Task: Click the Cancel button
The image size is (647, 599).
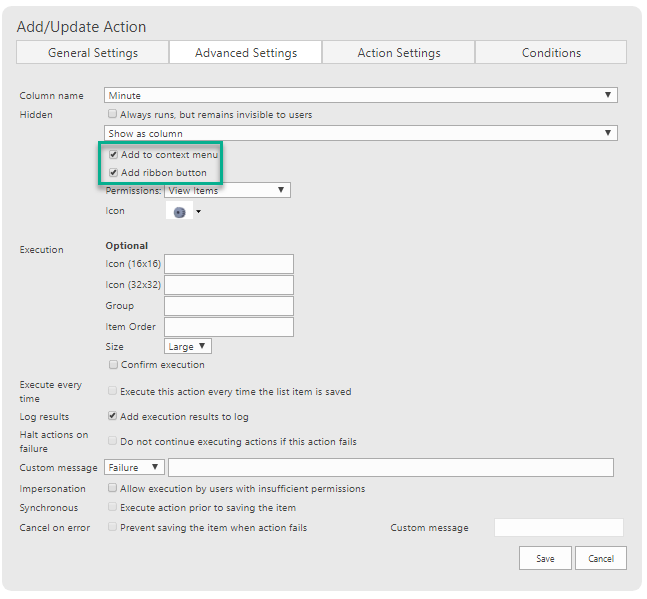Action: pyautogui.click(x=601, y=558)
